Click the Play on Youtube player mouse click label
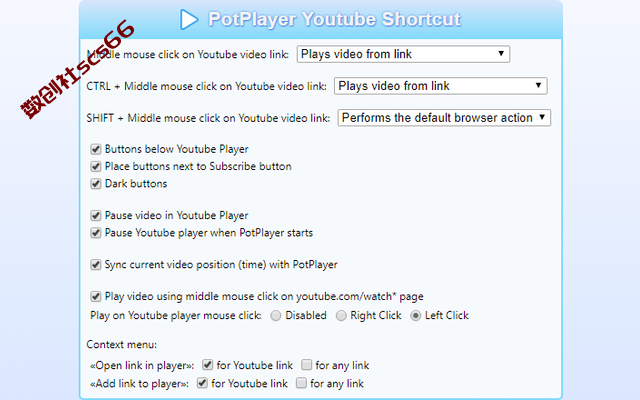 coord(176,316)
